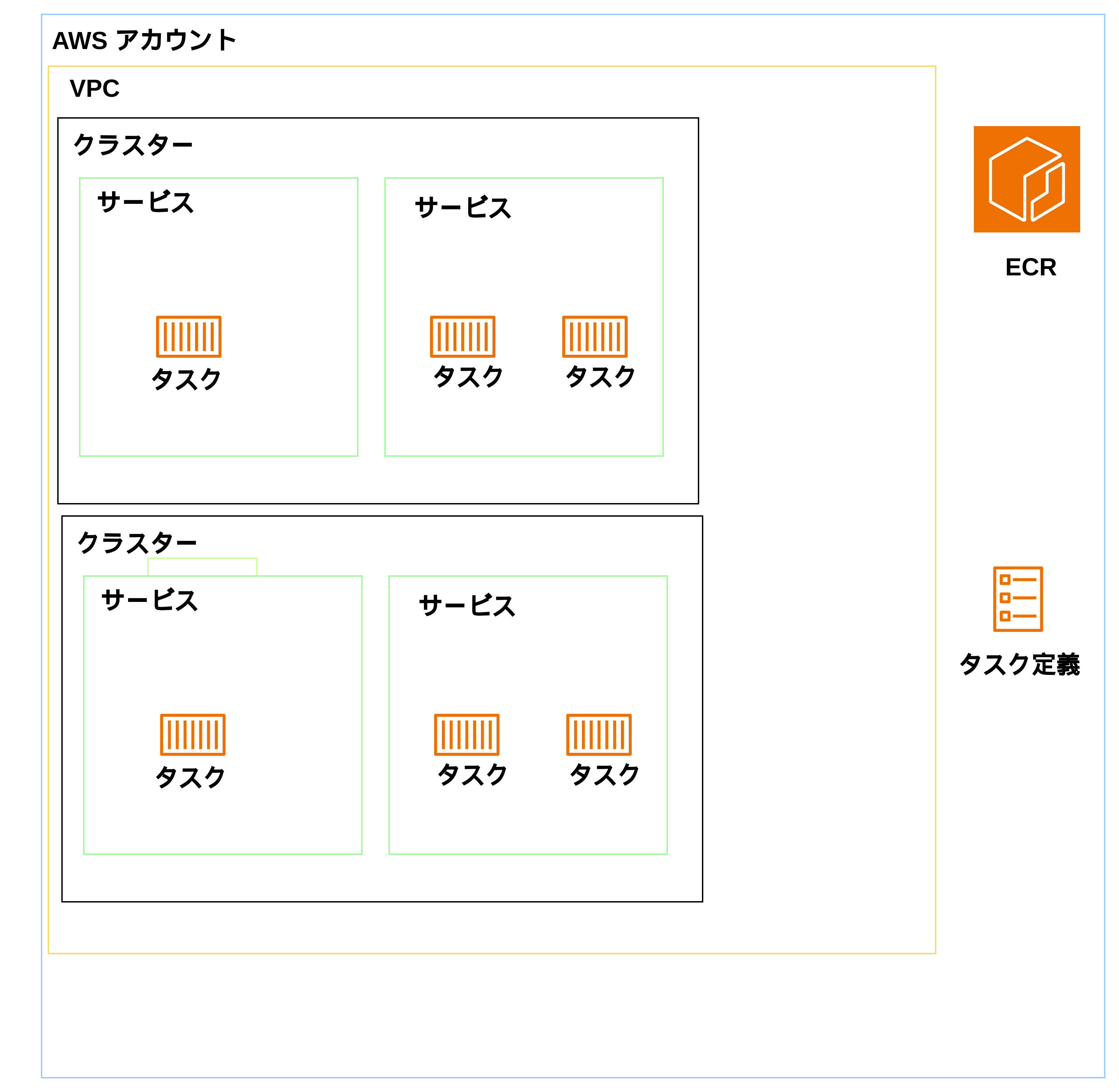The height and width of the screenshot is (1092, 1119).
Task: Click the container icon in top cluster's left service
Action: (x=189, y=337)
